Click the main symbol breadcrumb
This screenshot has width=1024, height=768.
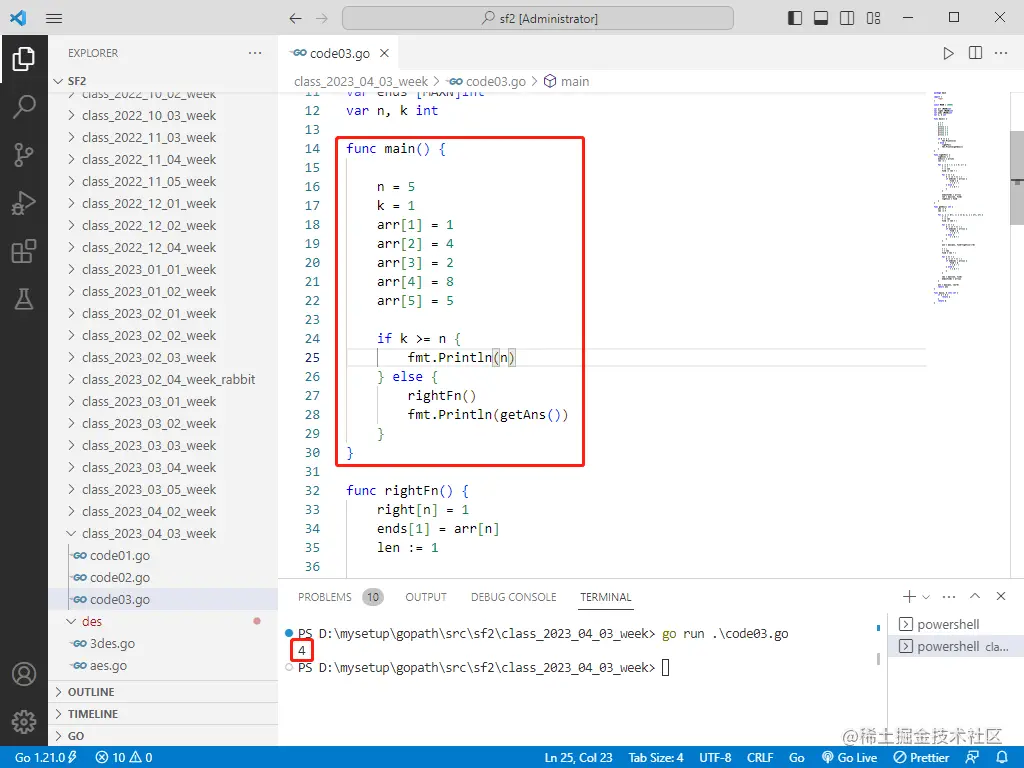[x=567, y=82]
